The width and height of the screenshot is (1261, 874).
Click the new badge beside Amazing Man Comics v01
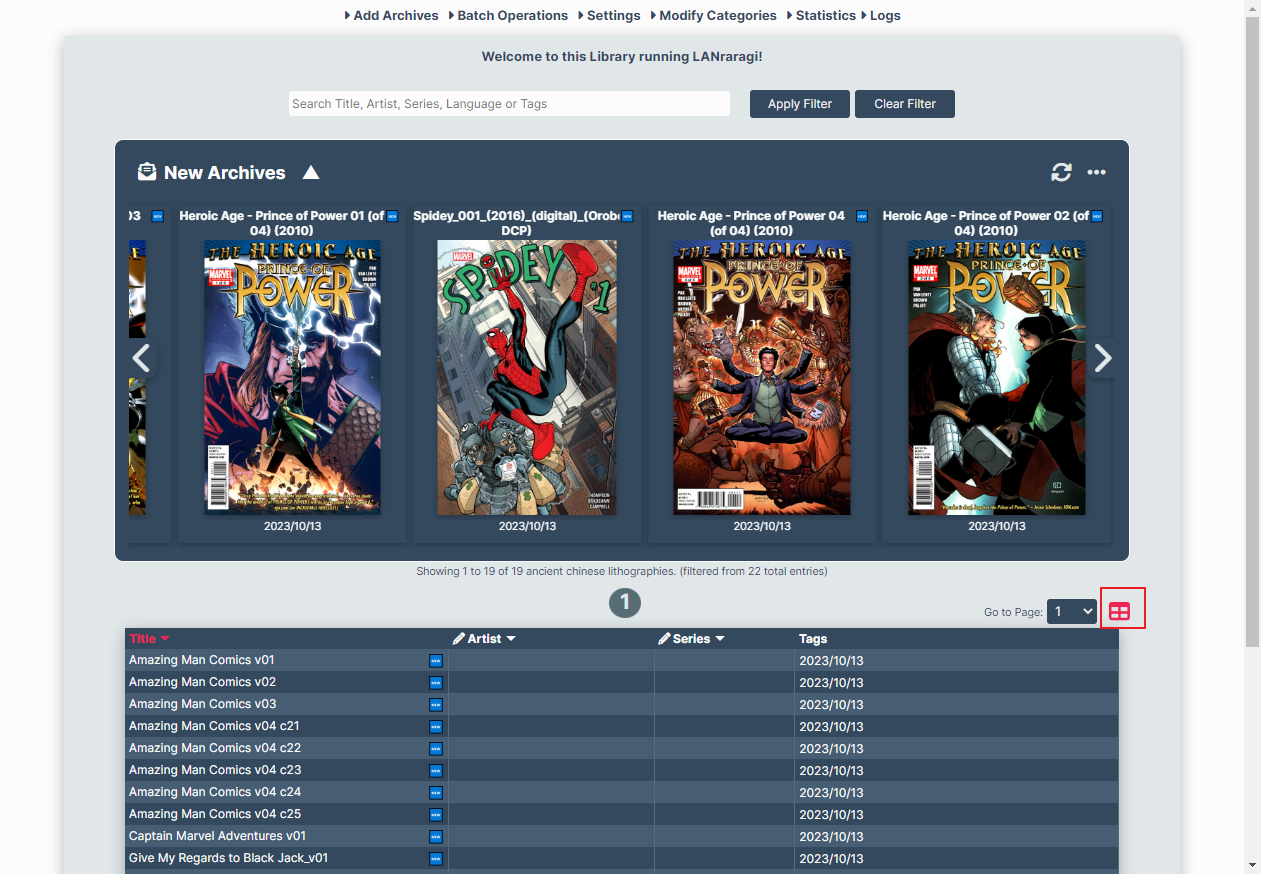[x=436, y=661]
